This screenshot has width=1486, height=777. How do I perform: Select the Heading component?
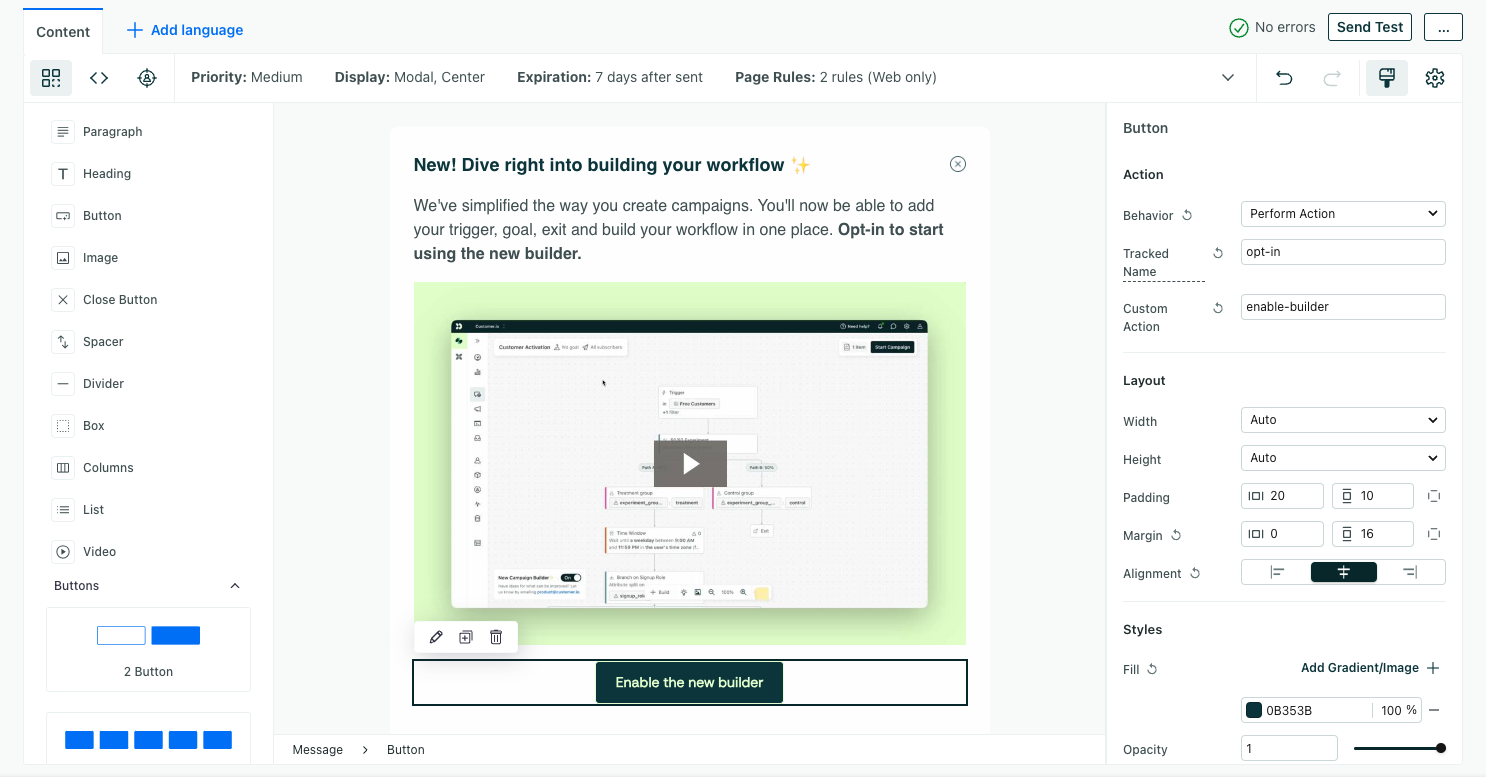point(107,174)
